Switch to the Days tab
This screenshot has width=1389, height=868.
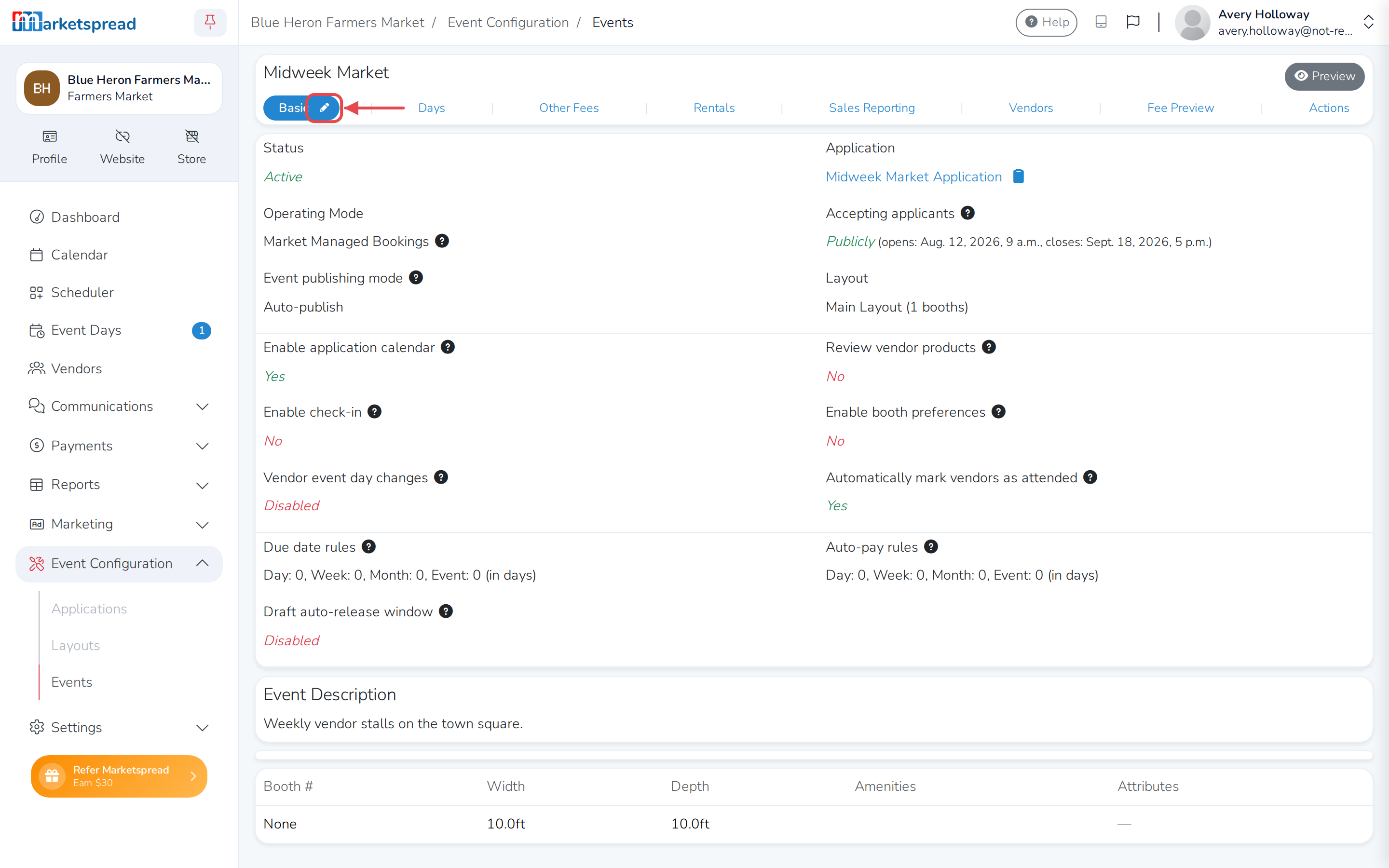pyautogui.click(x=432, y=108)
